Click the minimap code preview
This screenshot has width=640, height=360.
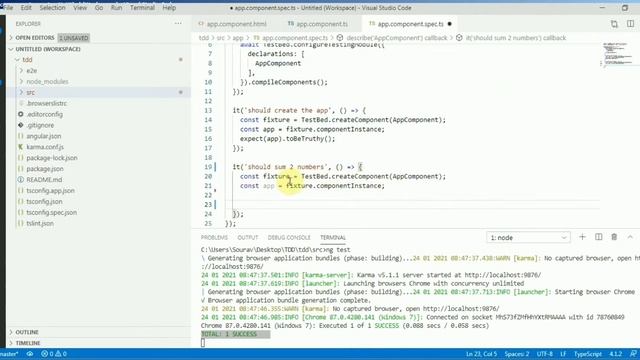[618, 54]
